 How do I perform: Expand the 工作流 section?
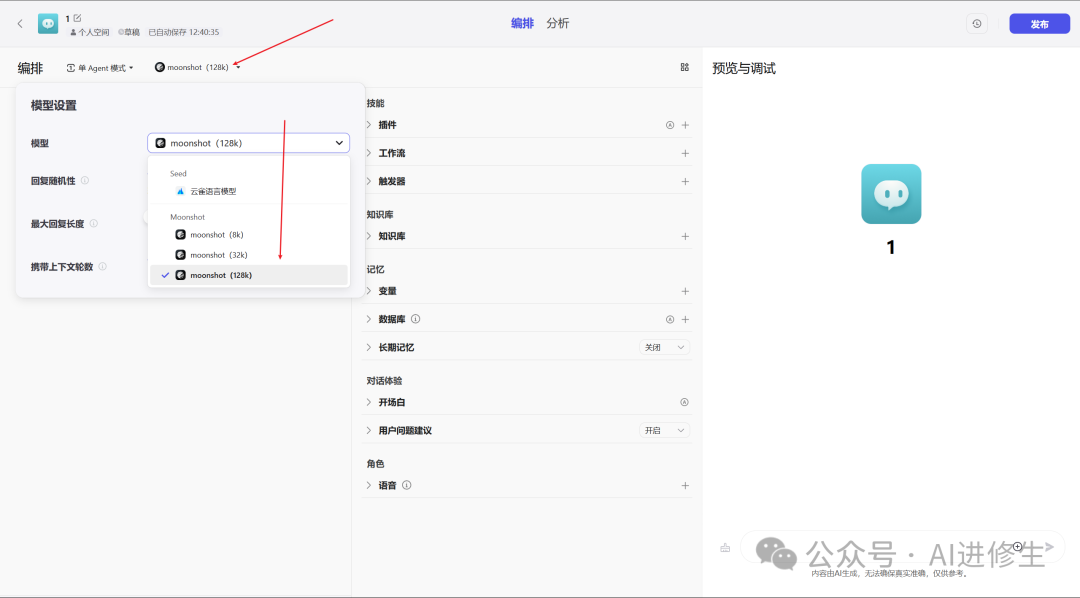click(x=369, y=153)
